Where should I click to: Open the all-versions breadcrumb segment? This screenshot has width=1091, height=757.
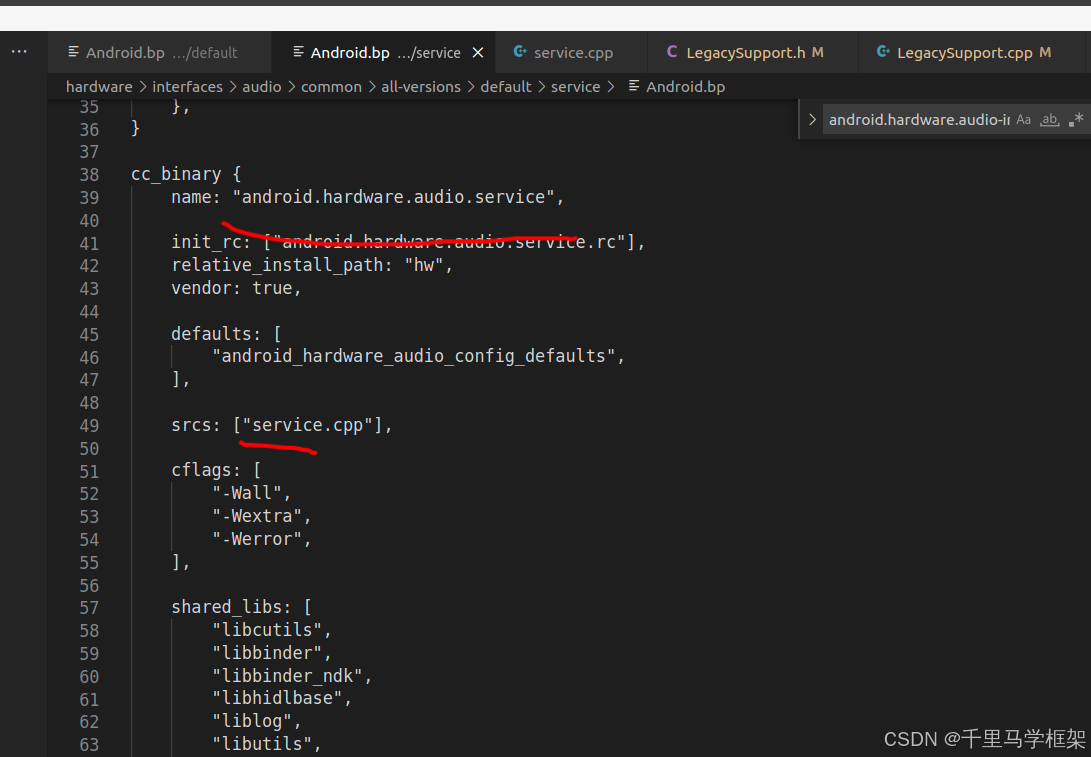click(x=421, y=87)
